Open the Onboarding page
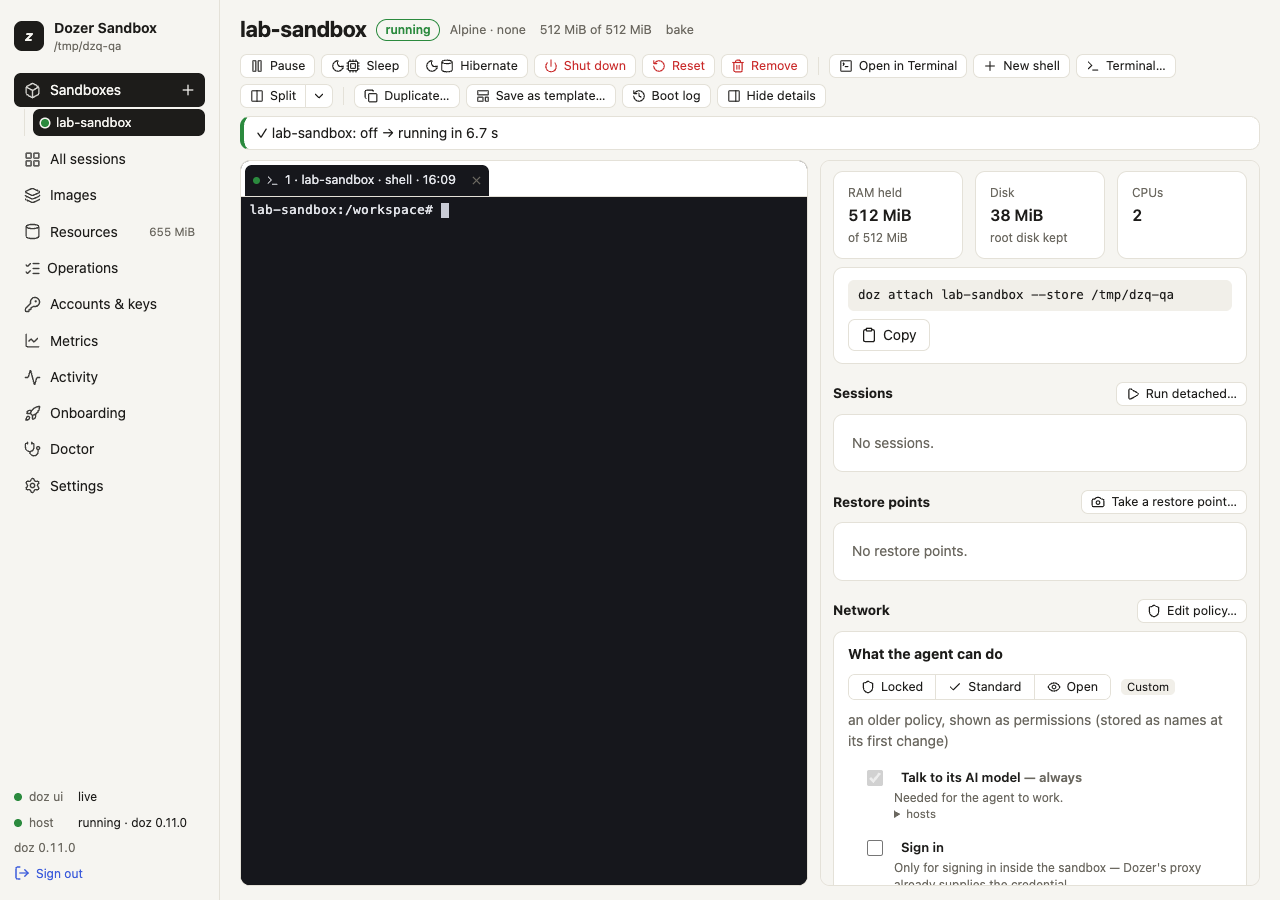Screen dimensions: 1280x900 point(109,413)
